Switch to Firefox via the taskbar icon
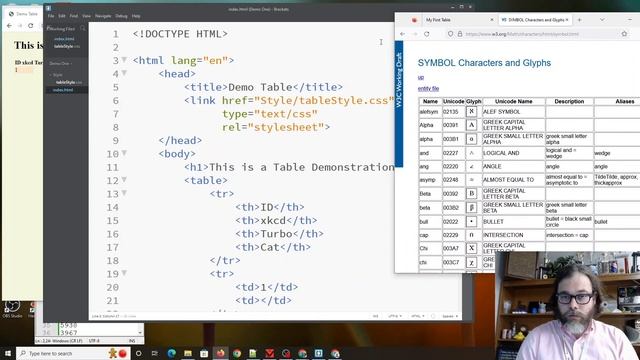This screenshot has width=640, height=360. pos(220,353)
